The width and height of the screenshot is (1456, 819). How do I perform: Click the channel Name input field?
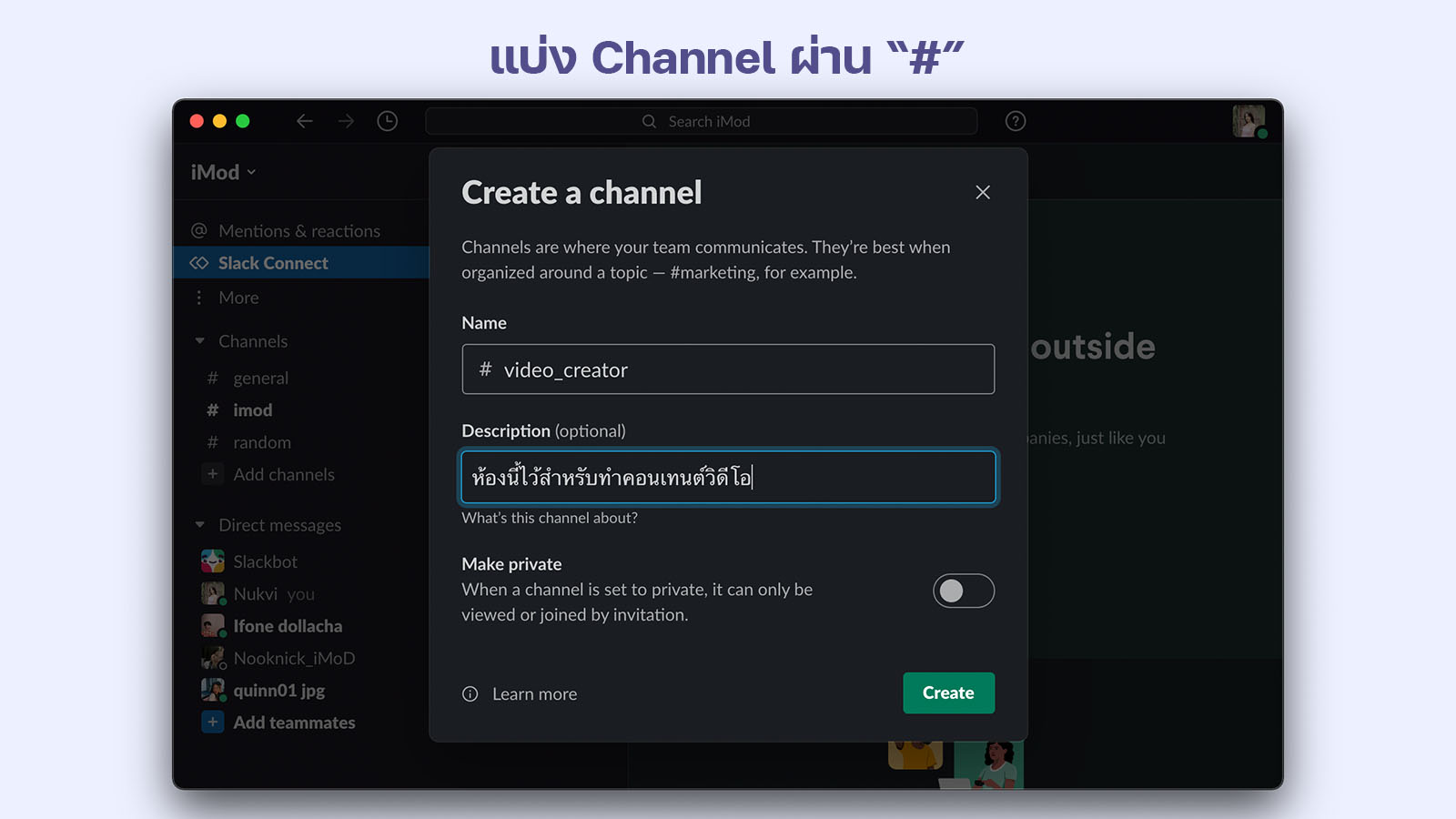[728, 369]
